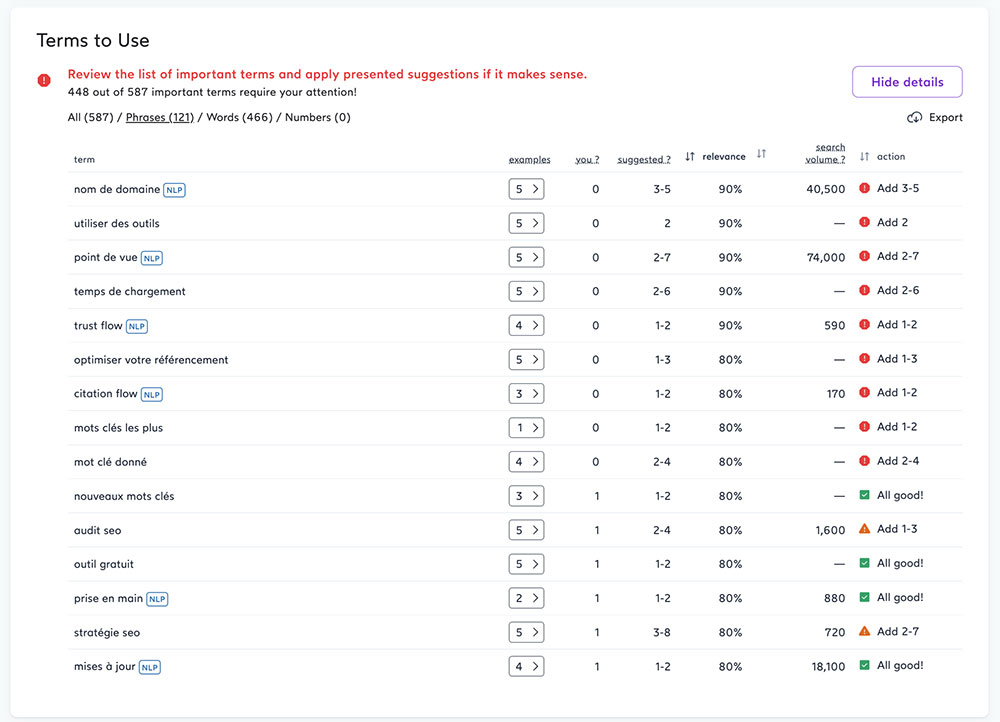Expand examples for temps de chargement
Viewport: 1000px width, 722px height.
[526, 291]
